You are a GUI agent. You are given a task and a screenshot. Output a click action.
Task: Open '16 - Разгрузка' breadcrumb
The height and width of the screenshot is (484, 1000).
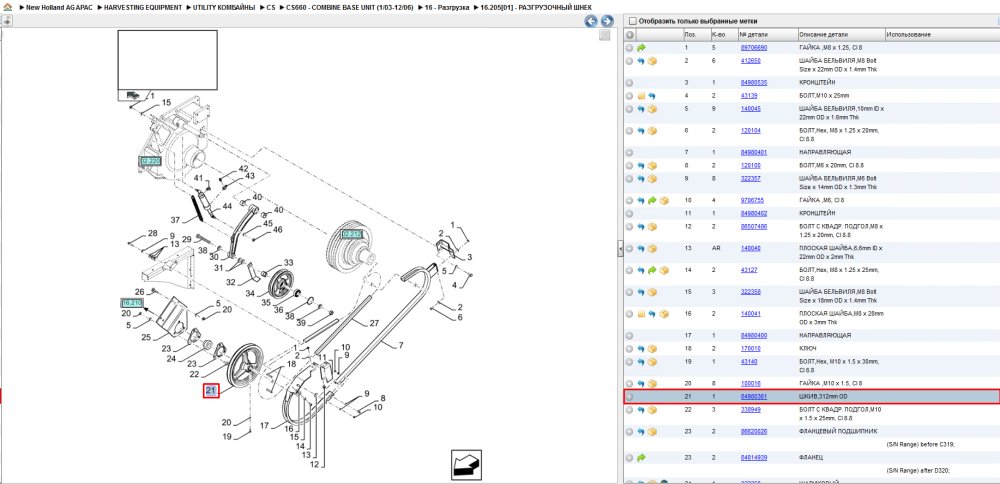coord(447,6)
